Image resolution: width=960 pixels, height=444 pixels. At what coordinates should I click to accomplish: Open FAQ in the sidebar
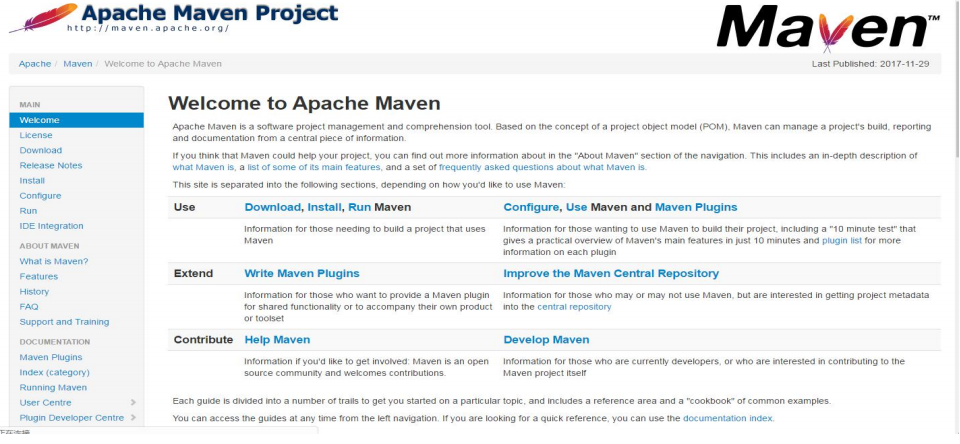29,307
